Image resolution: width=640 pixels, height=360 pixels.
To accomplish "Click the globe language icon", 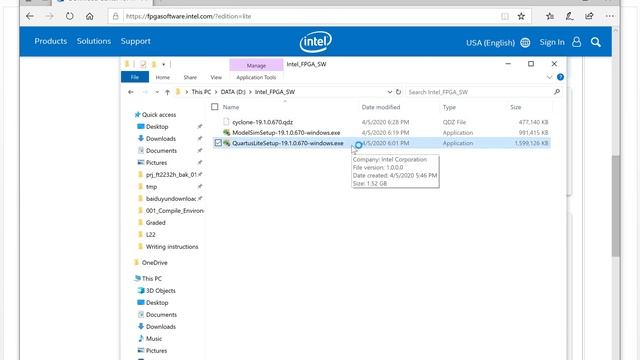I will (525, 42).
